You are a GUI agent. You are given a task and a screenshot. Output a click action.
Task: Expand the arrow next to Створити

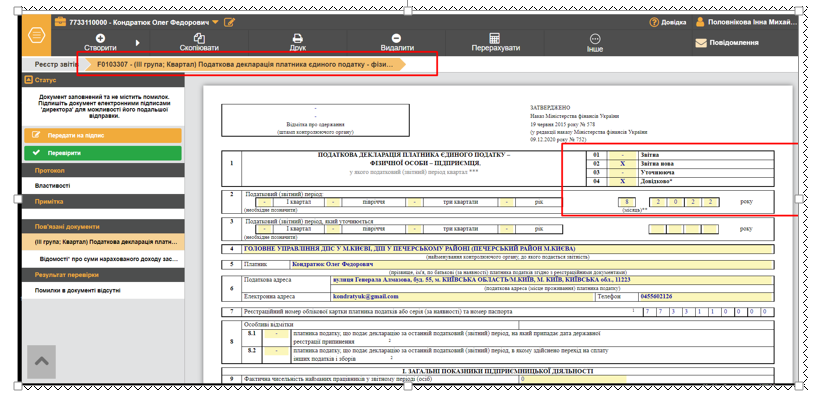click(138, 43)
